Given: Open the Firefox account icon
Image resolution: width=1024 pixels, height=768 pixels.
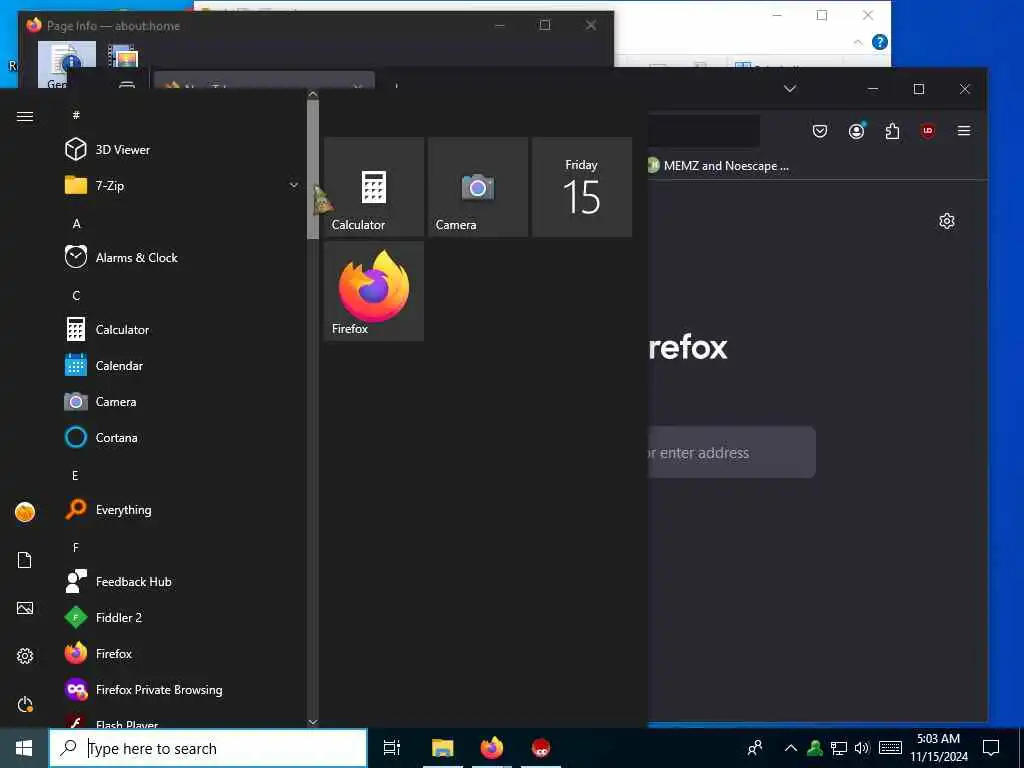Looking at the screenshot, I should coord(856,131).
